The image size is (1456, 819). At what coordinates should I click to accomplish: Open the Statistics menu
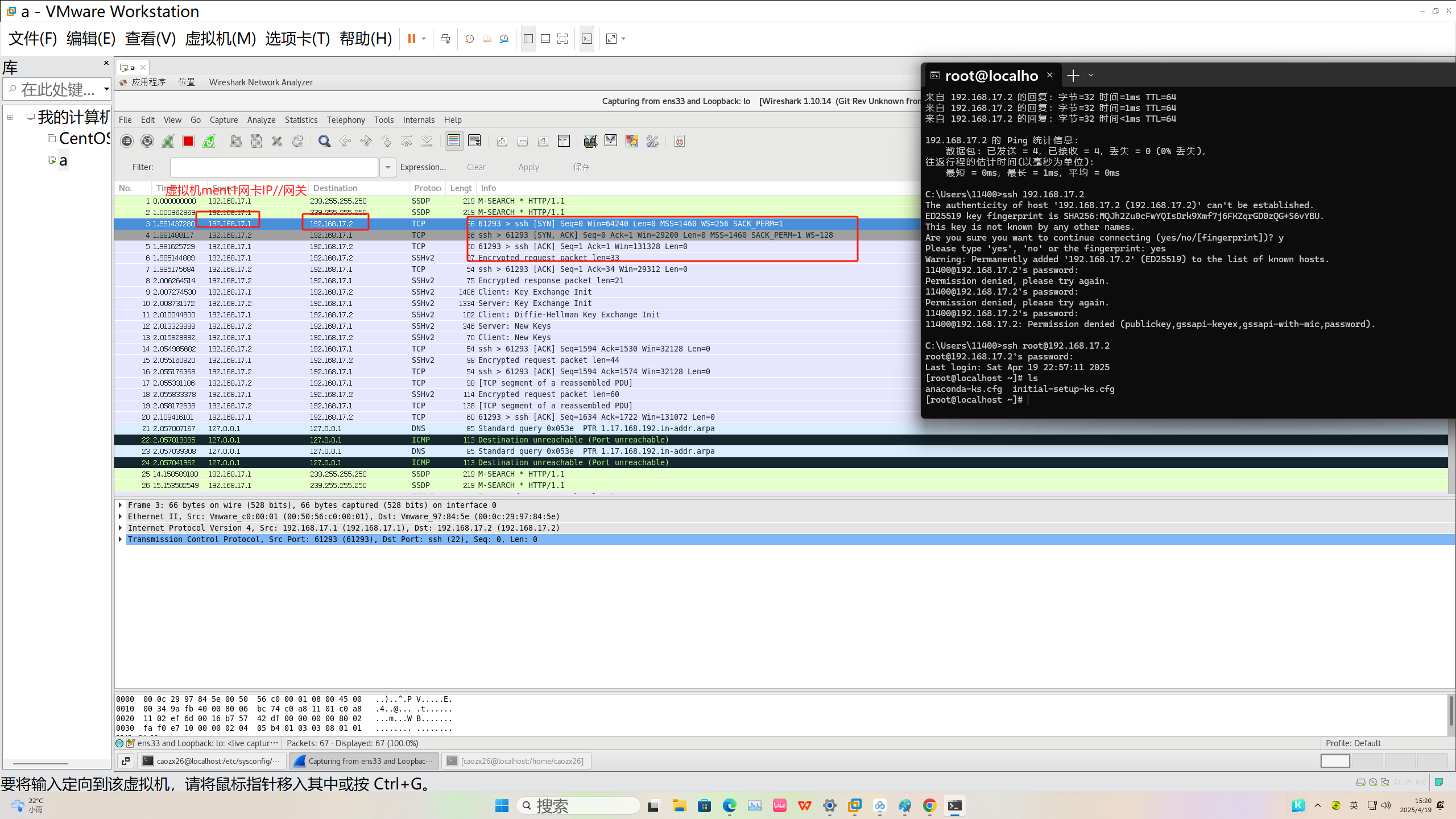tap(301, 120)
